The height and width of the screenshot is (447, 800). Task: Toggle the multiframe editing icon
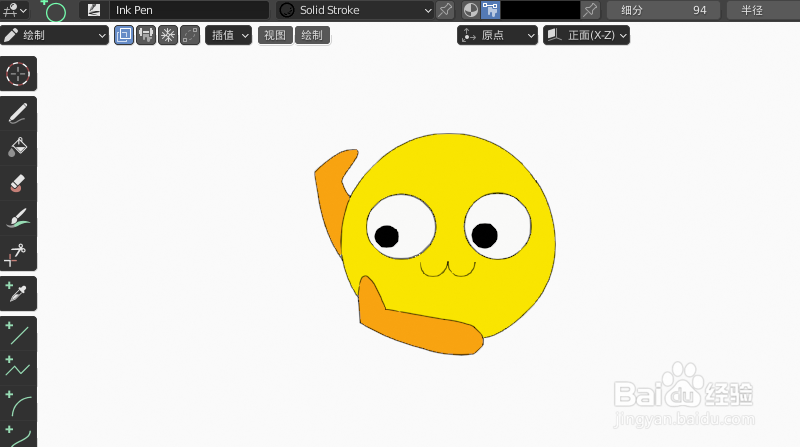click(190, 35)
